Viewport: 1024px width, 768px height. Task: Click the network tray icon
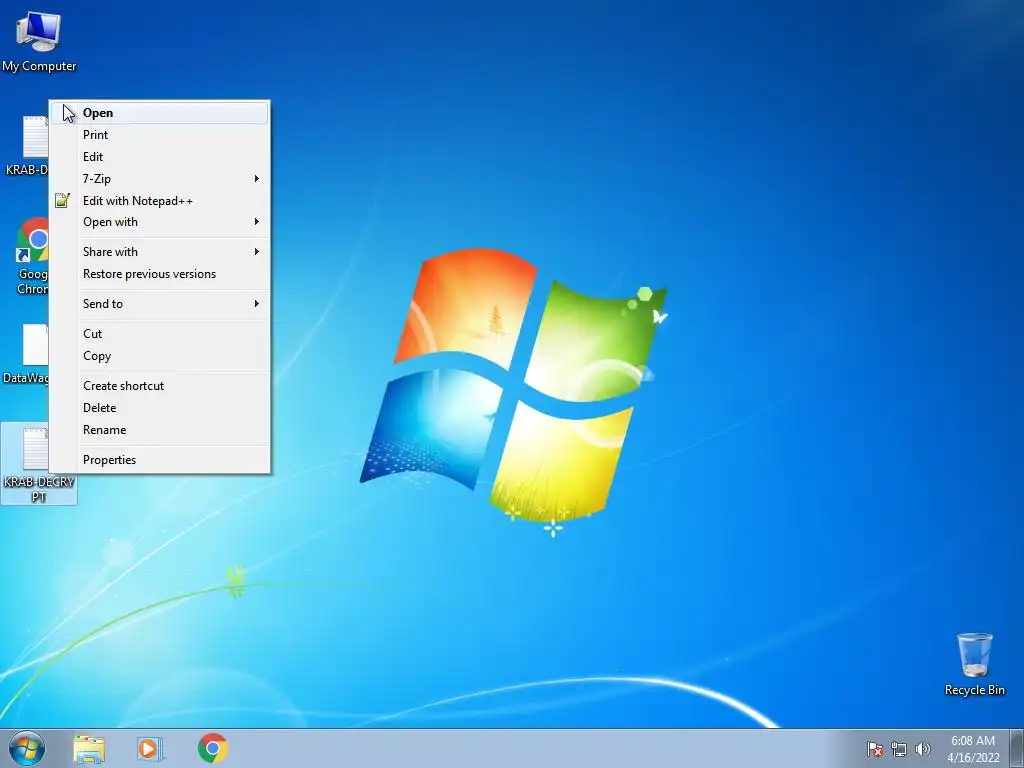pyautogui.click(x=899, y=749)
